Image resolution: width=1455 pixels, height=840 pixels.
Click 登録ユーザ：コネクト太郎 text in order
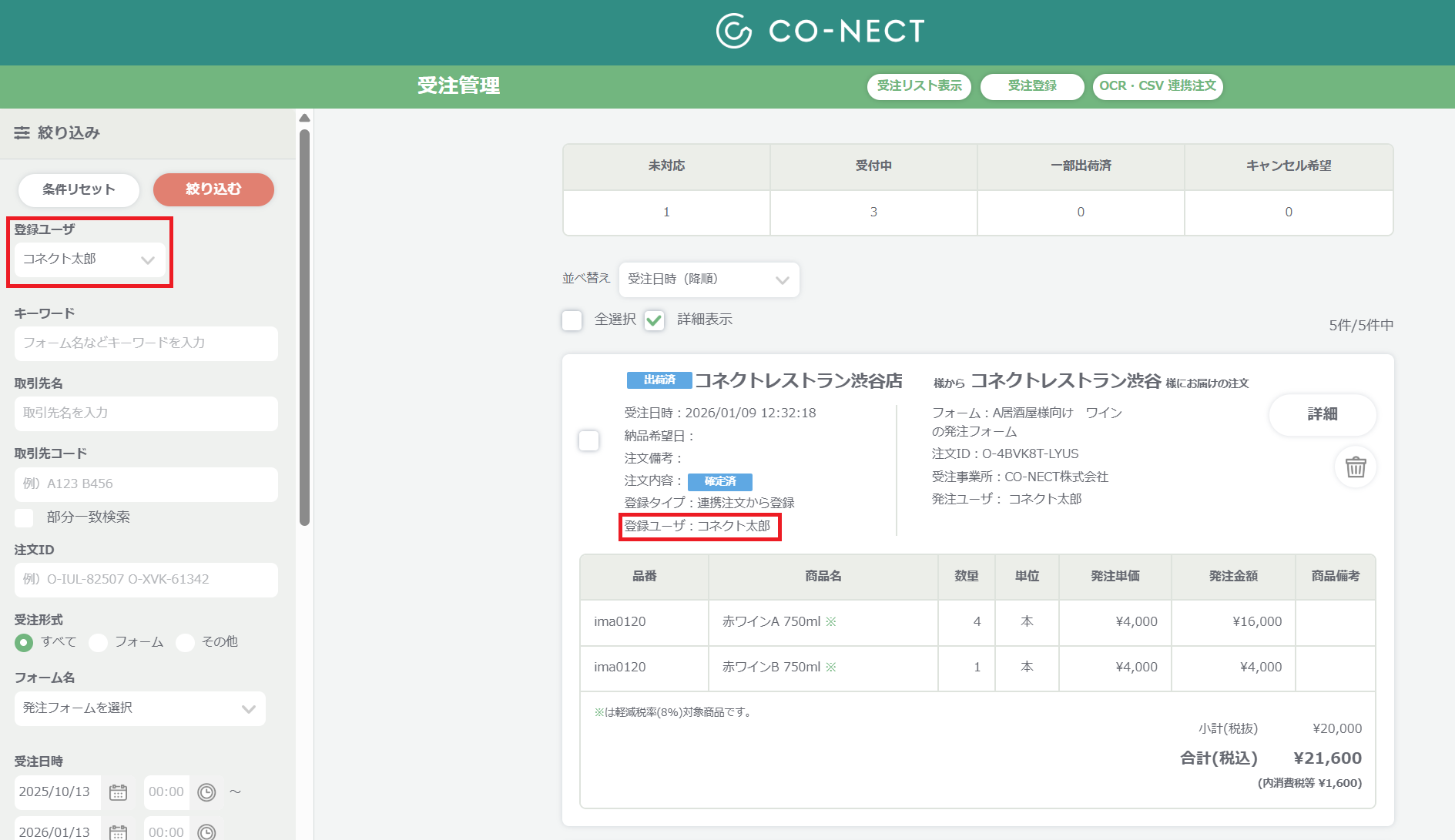coord(697,526)
